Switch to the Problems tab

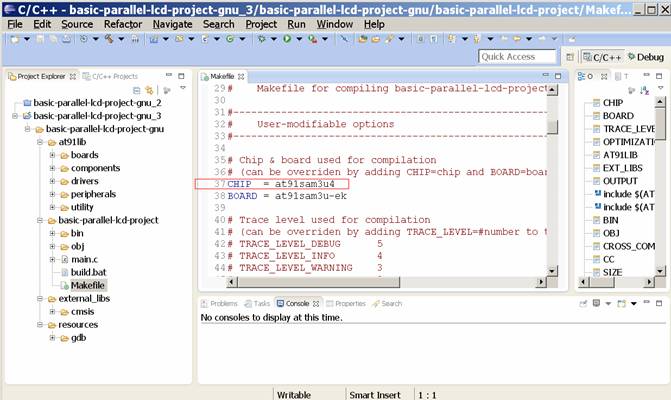point(219,304)
